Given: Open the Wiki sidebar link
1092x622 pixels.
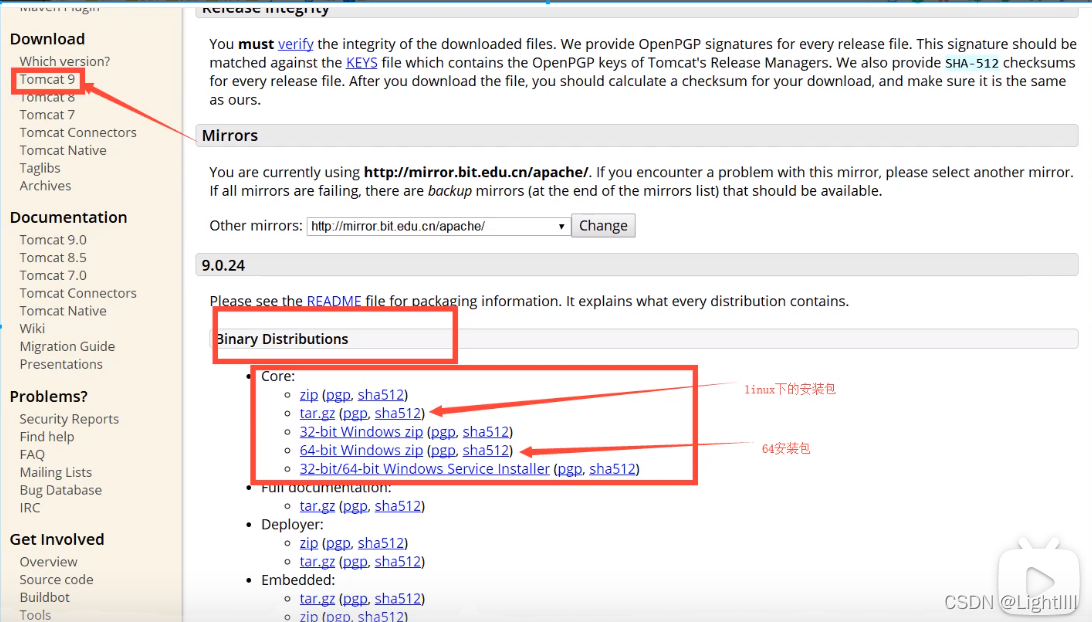Looking at the screenshot, I should point(32,329).
